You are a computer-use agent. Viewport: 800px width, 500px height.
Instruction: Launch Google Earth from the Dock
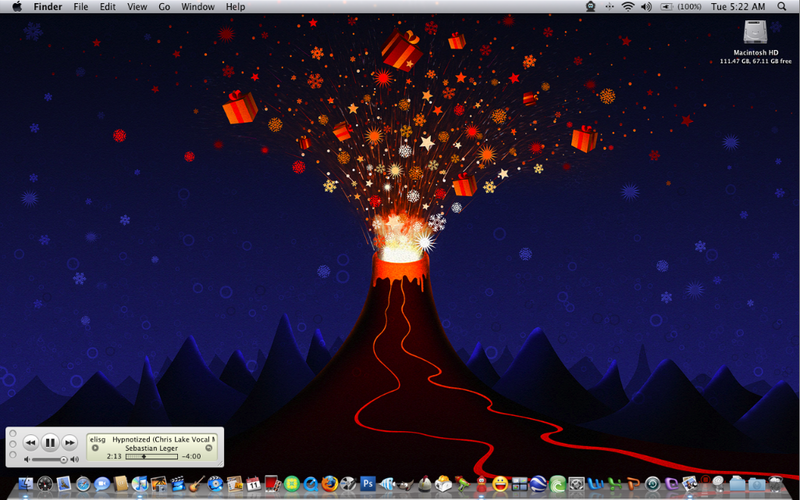(x=538, y=484)
